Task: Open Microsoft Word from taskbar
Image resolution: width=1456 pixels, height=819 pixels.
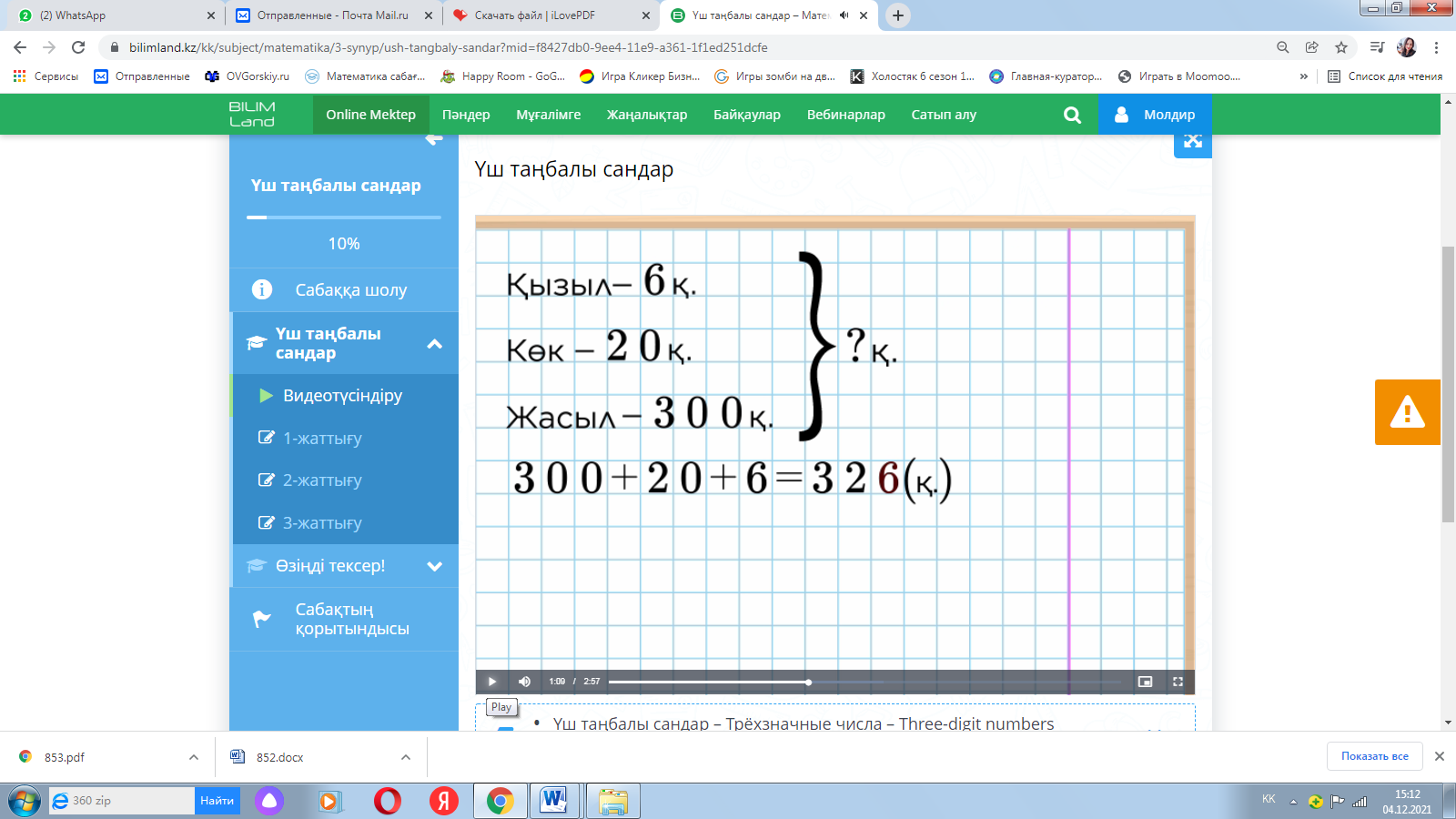Action: click(553, 801)
